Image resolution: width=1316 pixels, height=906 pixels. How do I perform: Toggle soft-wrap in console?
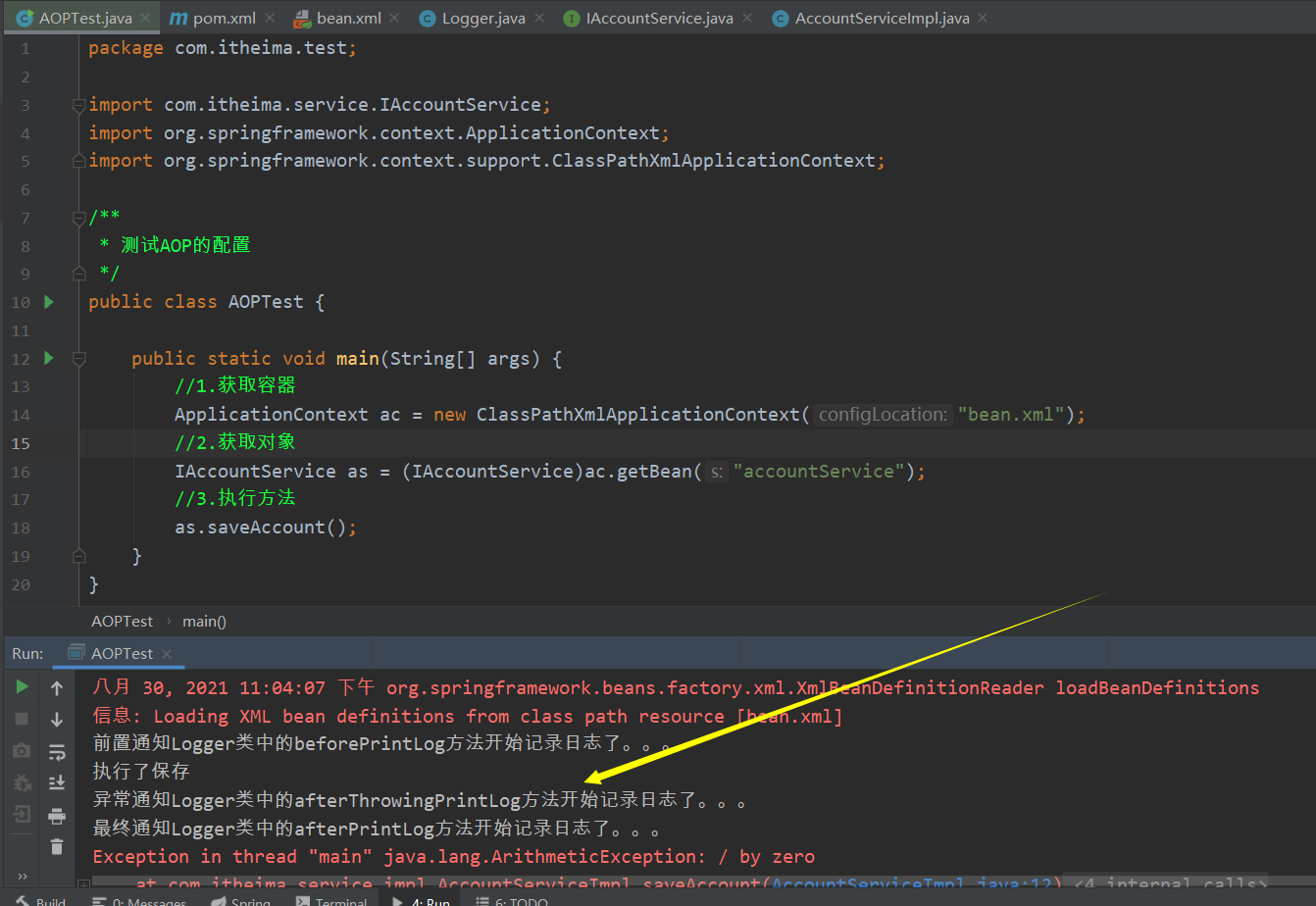pyautogui.click(x=57, y=752)
